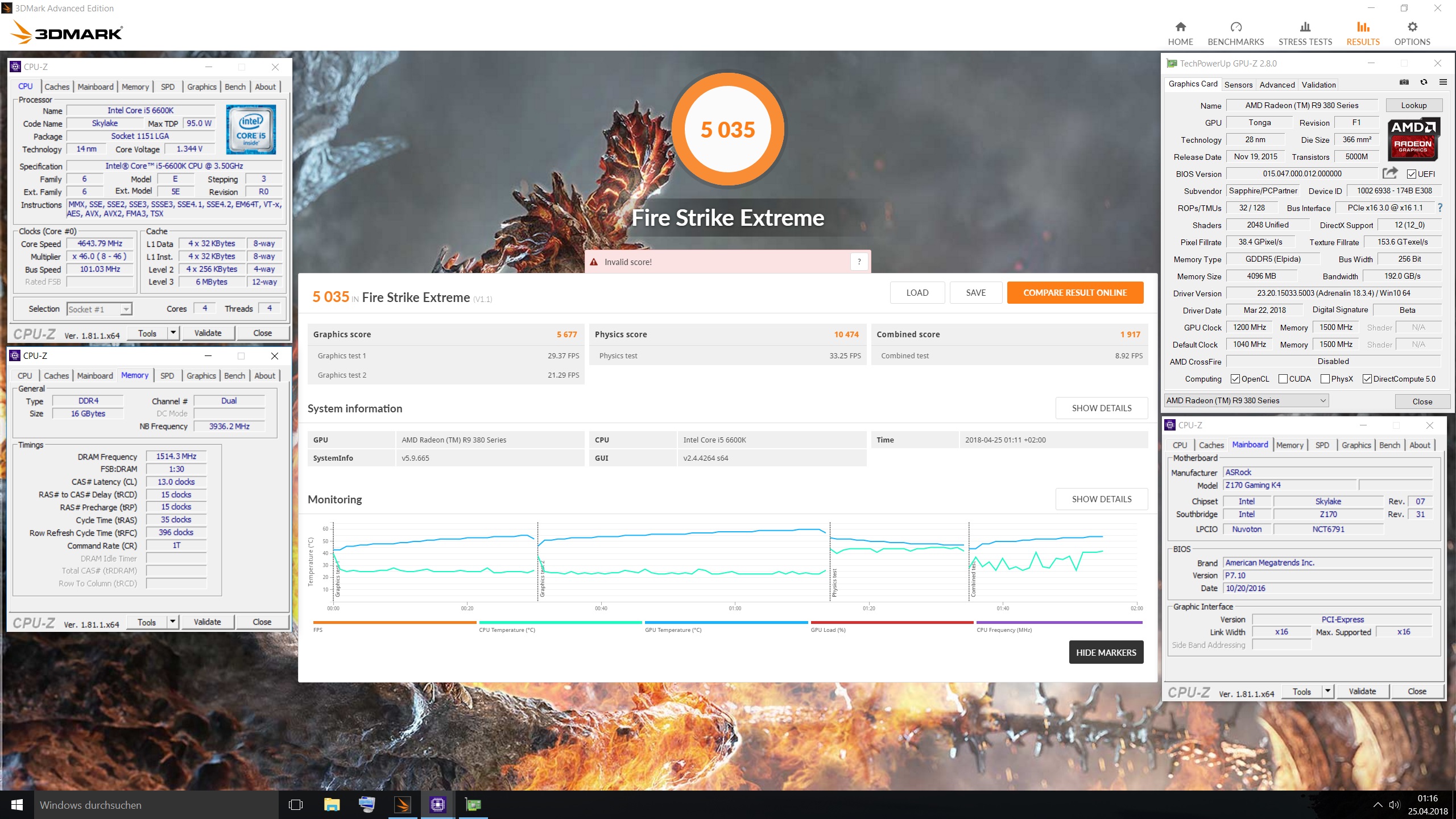1456x819 pixels.
Task: Open the STRESS TESTS section
Action: (x=1305, y=34)
